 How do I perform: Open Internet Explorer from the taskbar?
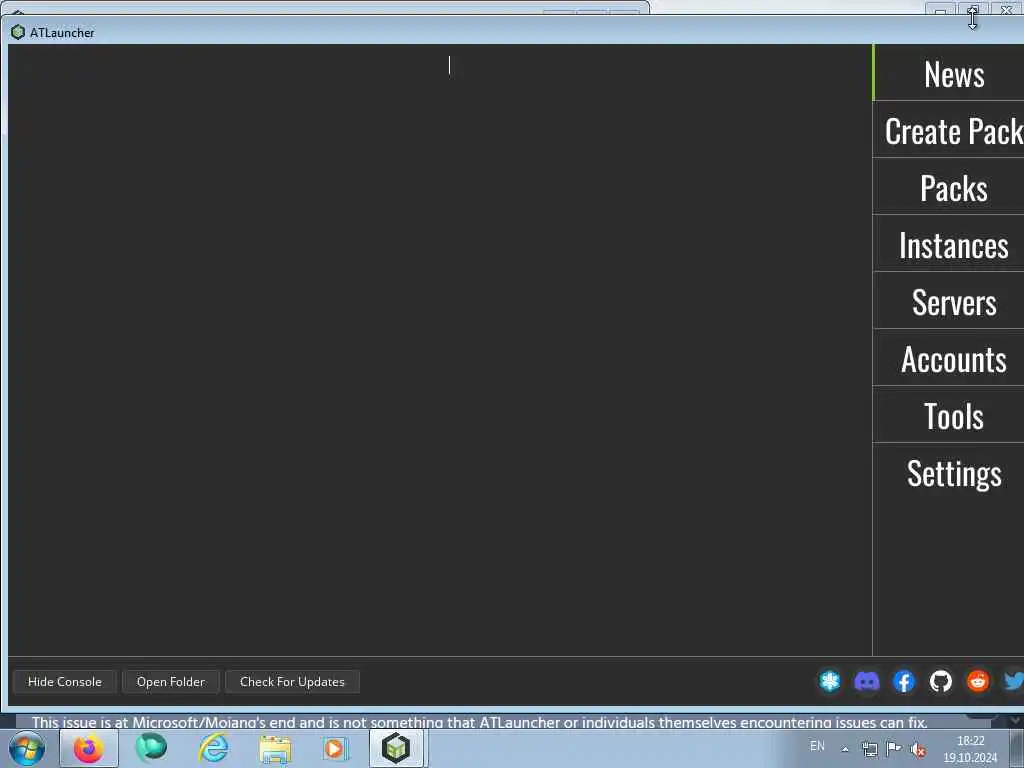(x=214, y=748)
